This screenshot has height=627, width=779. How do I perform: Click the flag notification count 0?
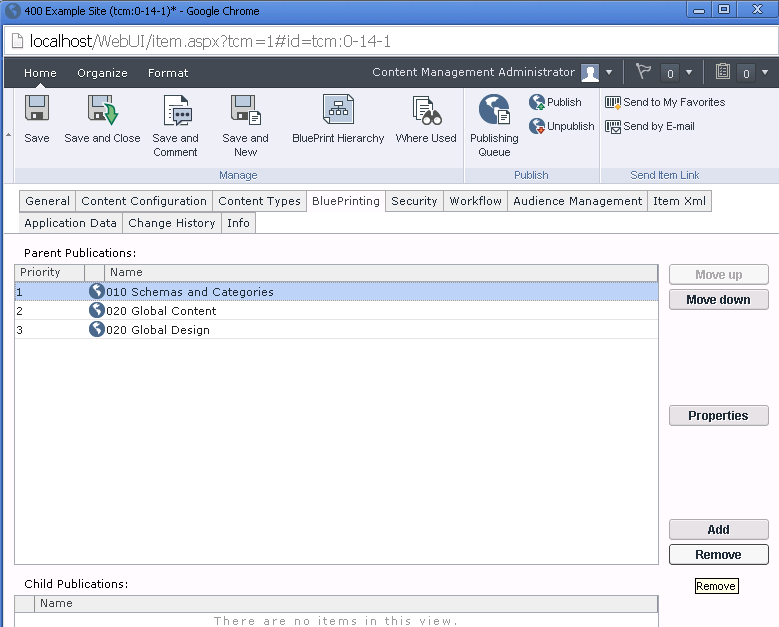(670, 73)
